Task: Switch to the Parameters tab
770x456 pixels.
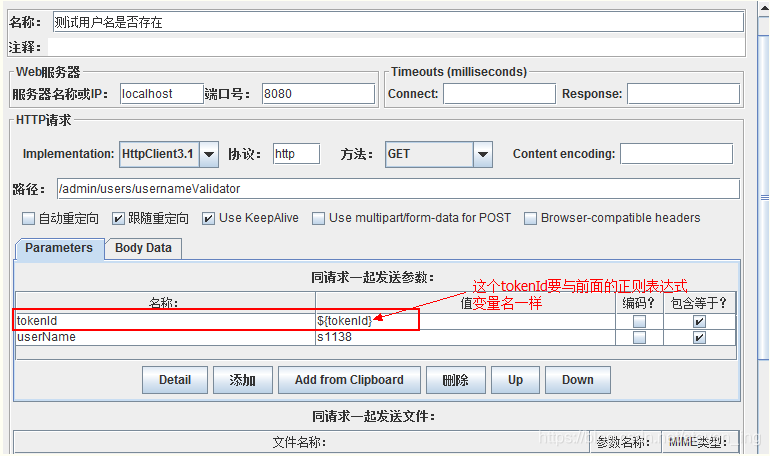Action: pyautogui.click(x=59, y=248)
